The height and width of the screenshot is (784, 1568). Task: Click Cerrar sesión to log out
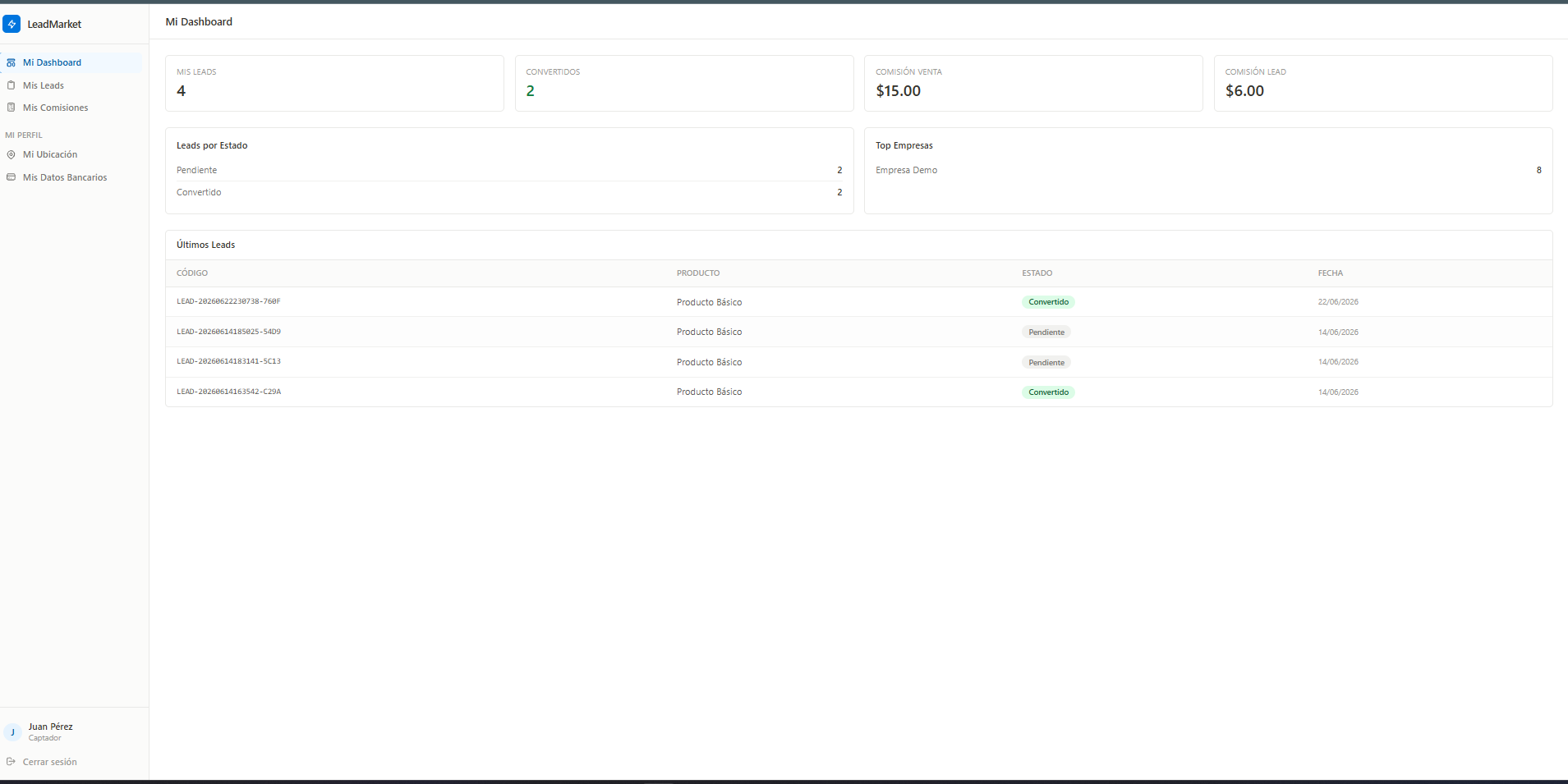pos(49,762)
